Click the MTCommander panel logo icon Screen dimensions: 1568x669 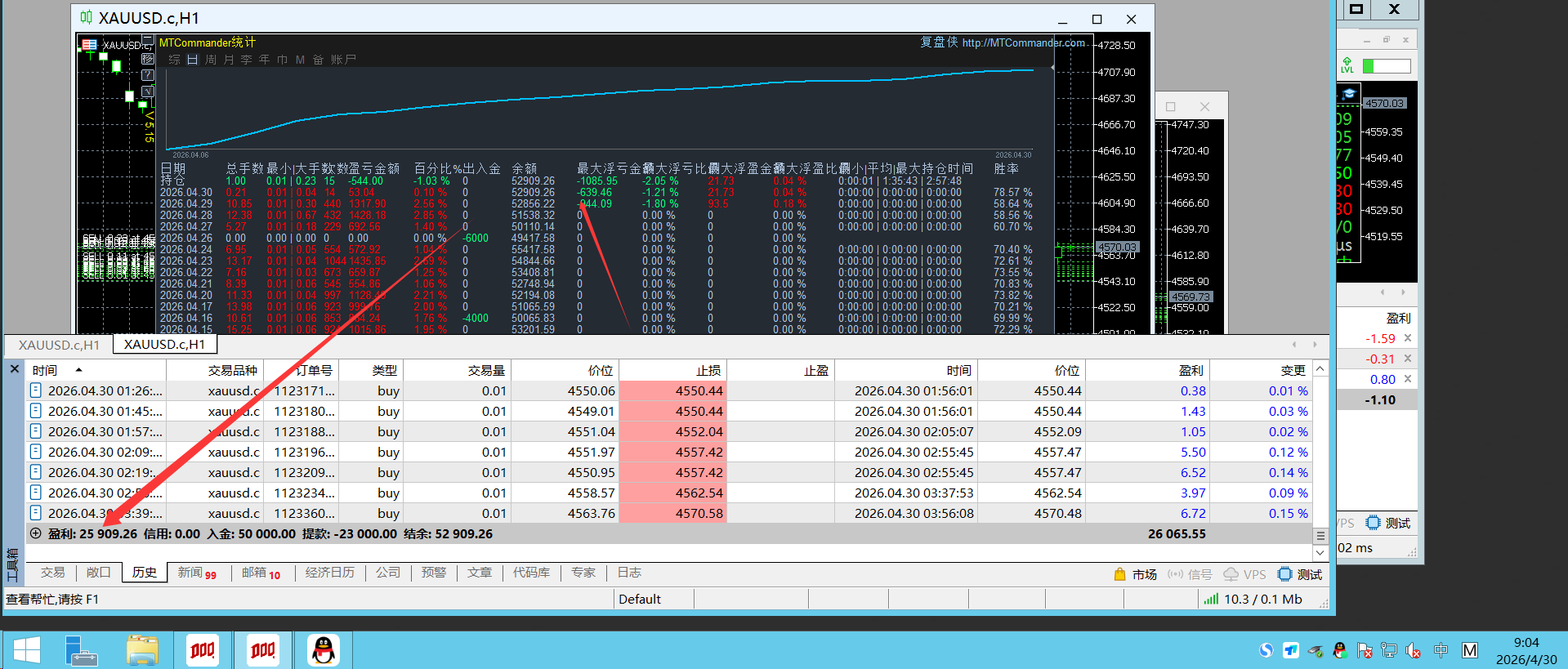coord(90,45)
